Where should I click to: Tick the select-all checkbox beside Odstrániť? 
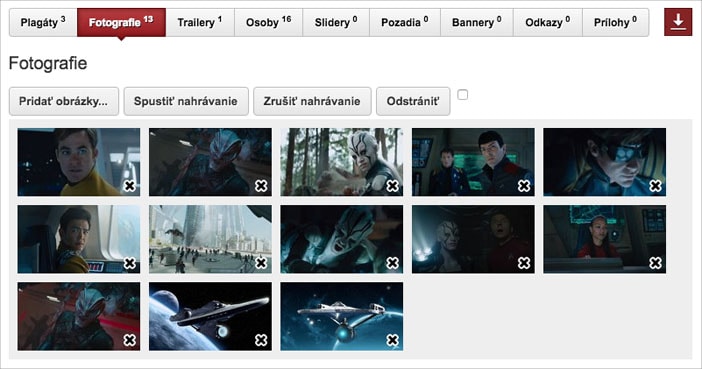(x=463, y=94)
